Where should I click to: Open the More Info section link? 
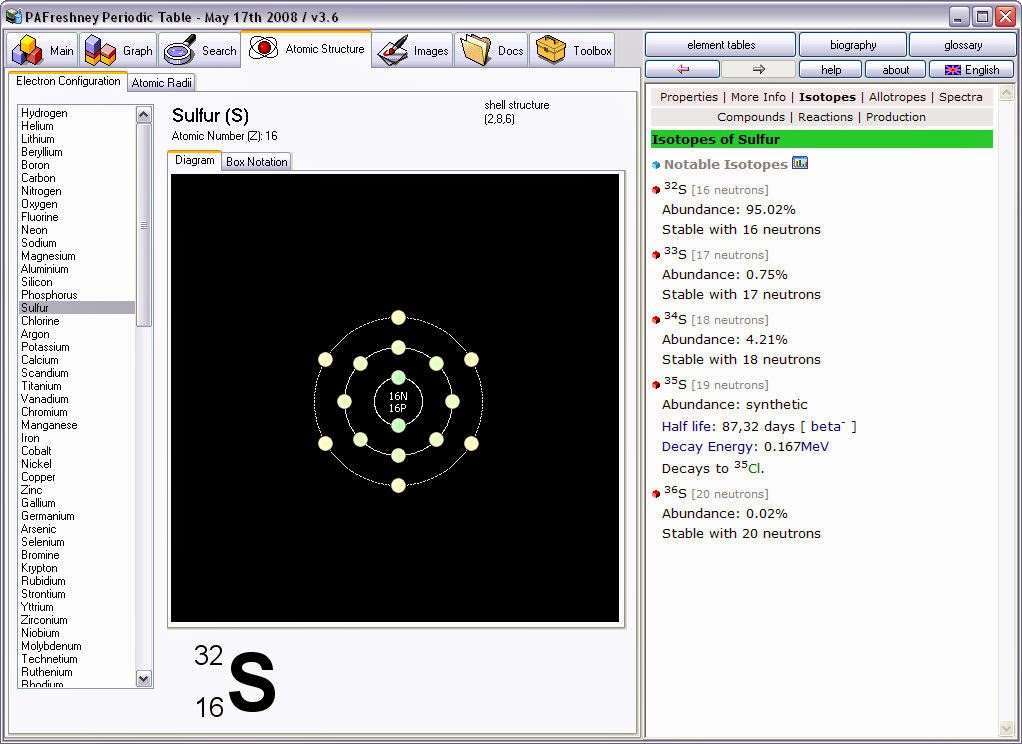(x=758, y=97)
